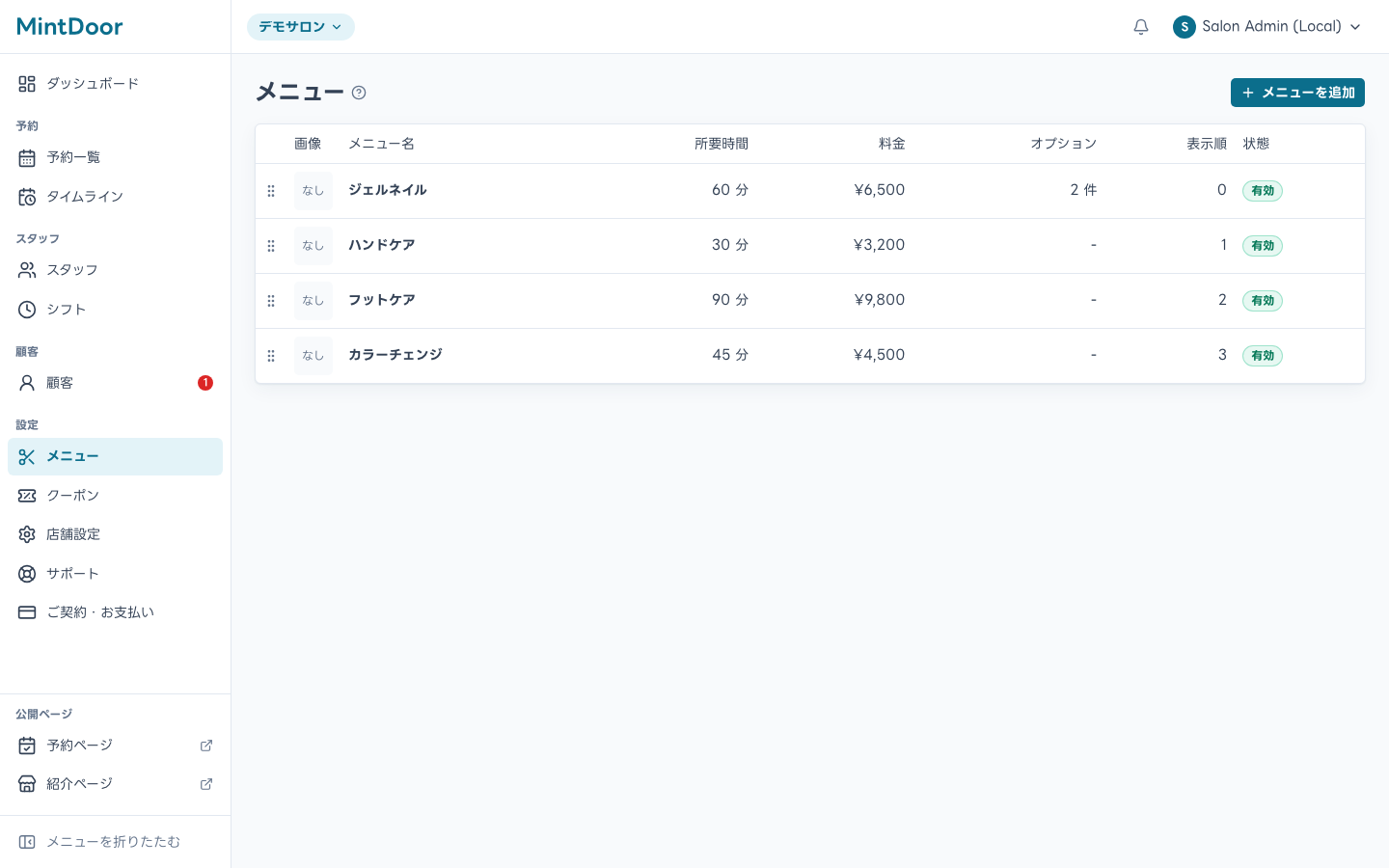The height and width of the screenshot is (868, 1389).
Task: Open ご契約・お支払い billing page
Action: [x=115, y=612]
